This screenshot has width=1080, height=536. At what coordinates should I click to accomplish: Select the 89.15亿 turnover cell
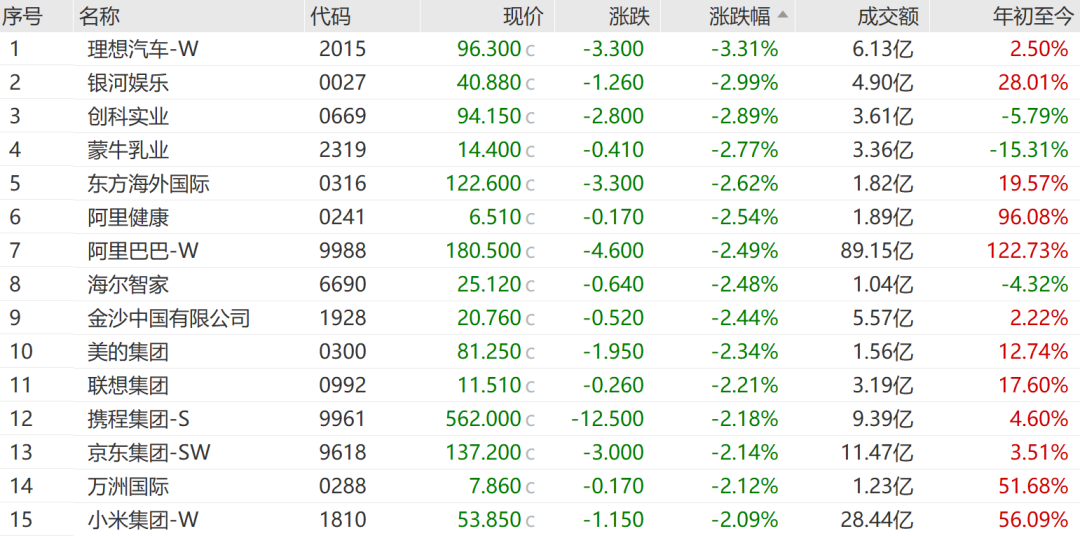[877, 251]
